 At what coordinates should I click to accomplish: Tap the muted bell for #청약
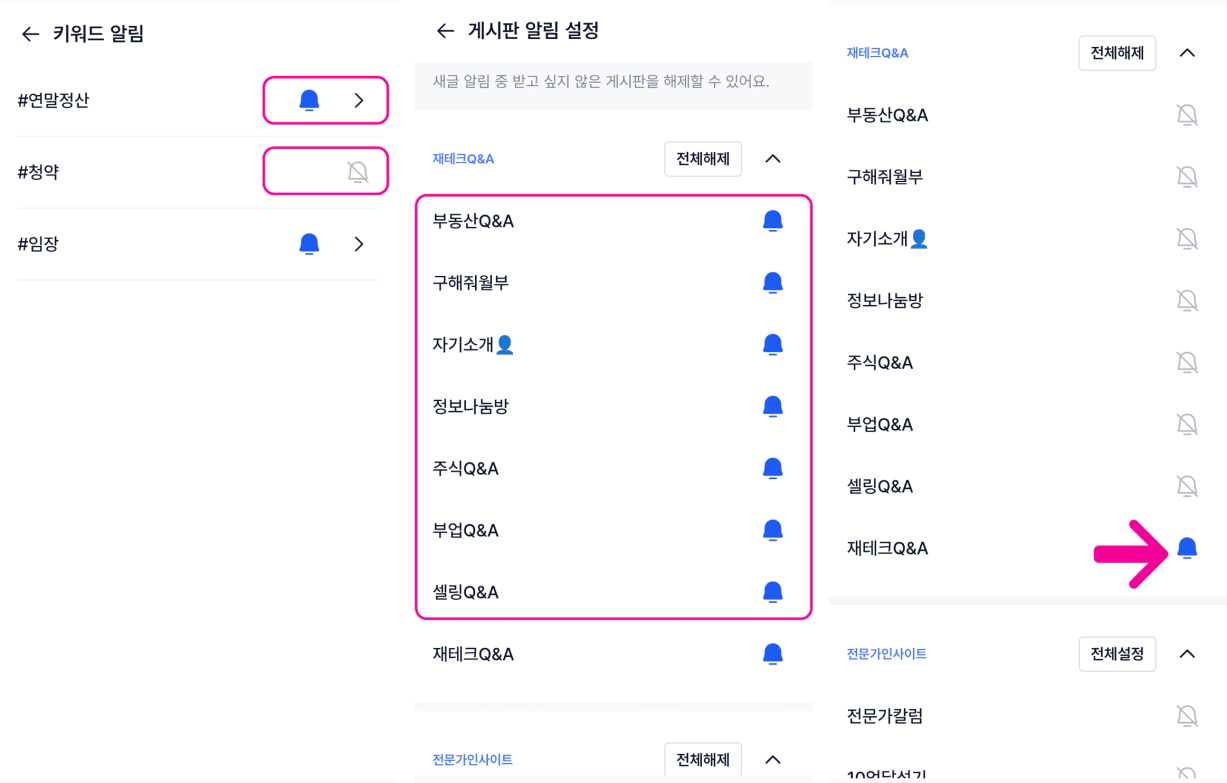coord(357,172)
